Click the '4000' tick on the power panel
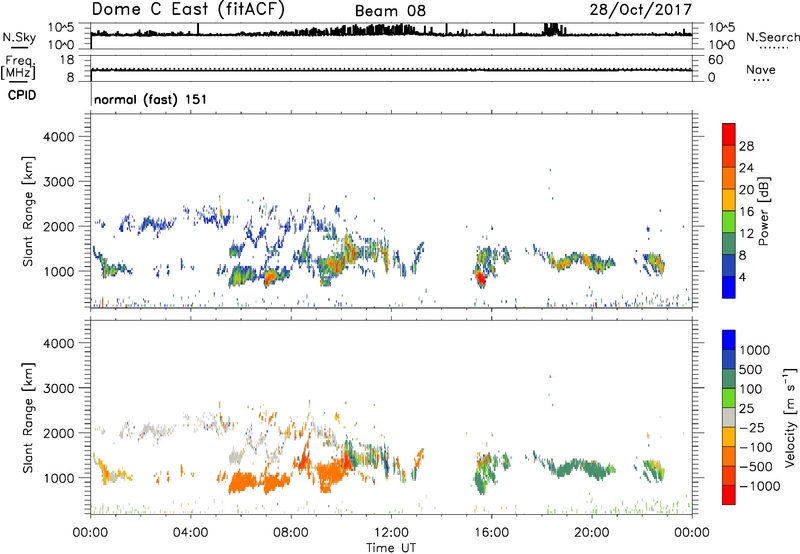 [x=59, y=137]
